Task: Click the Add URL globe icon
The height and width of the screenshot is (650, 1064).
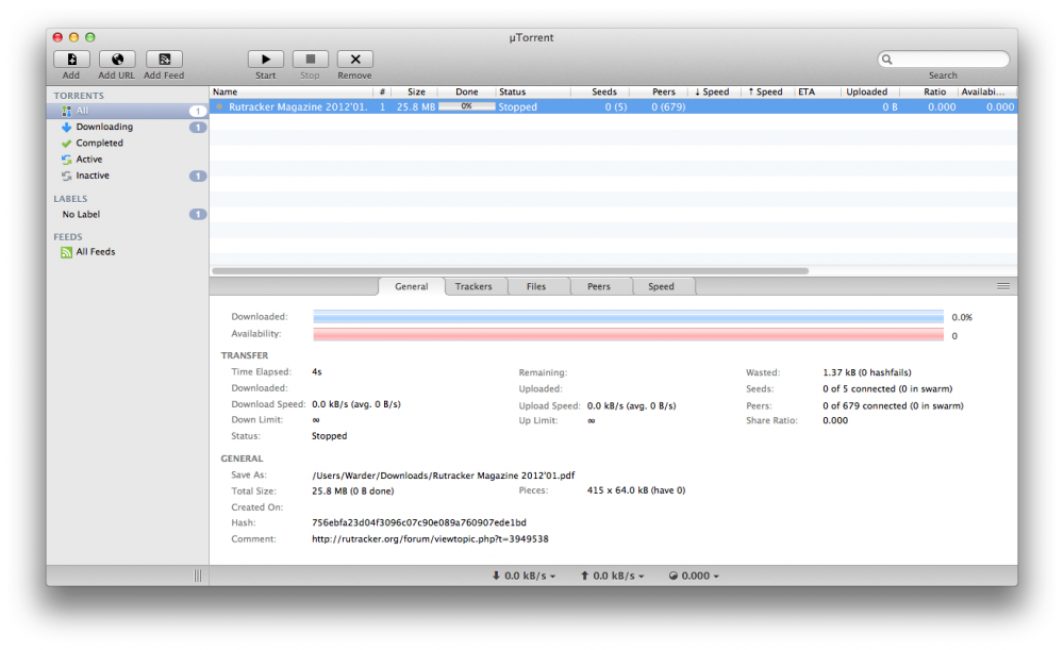Action: (117, 60)
